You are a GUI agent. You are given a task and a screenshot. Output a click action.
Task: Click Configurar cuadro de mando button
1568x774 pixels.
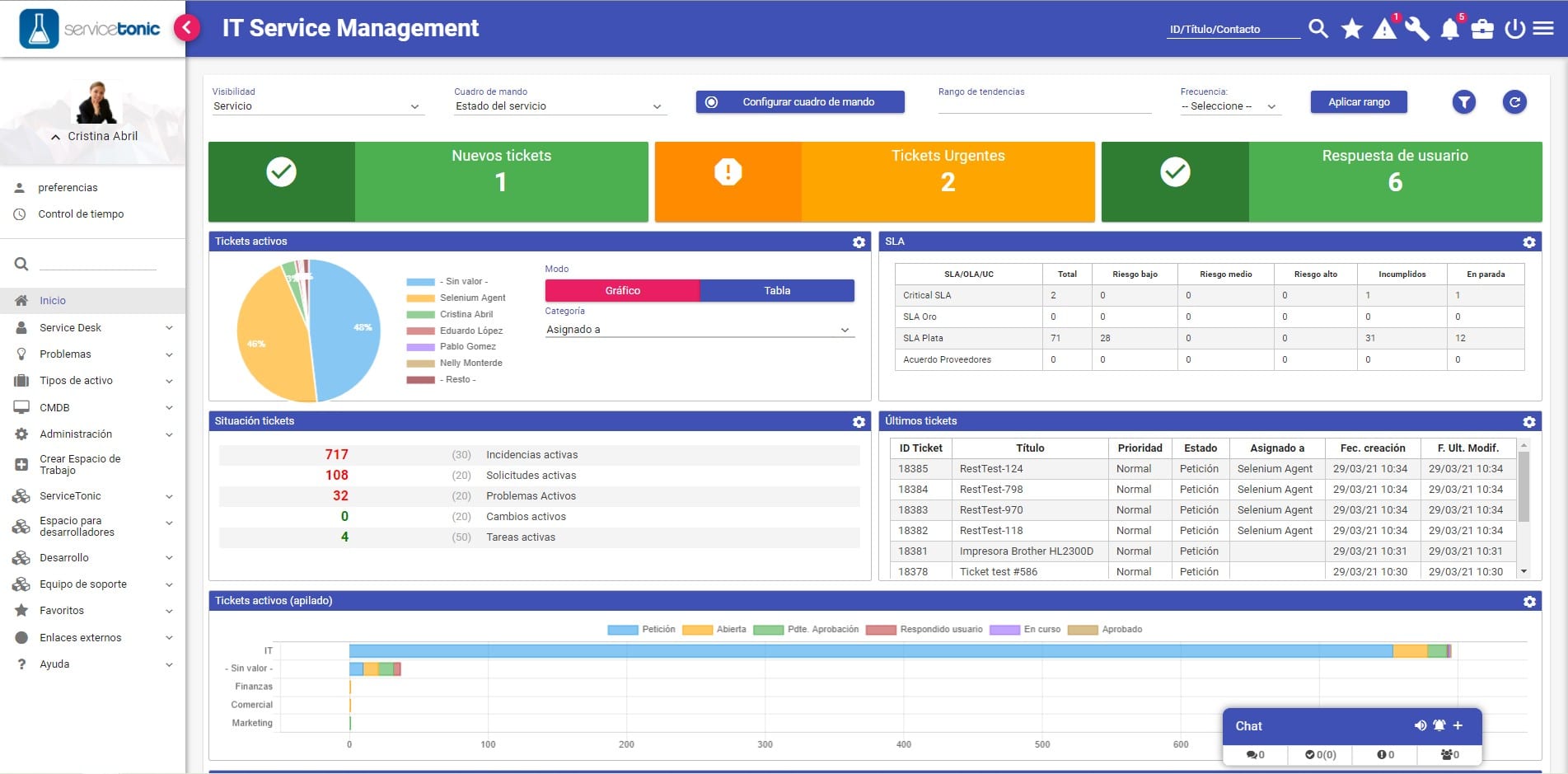(799, 102)
